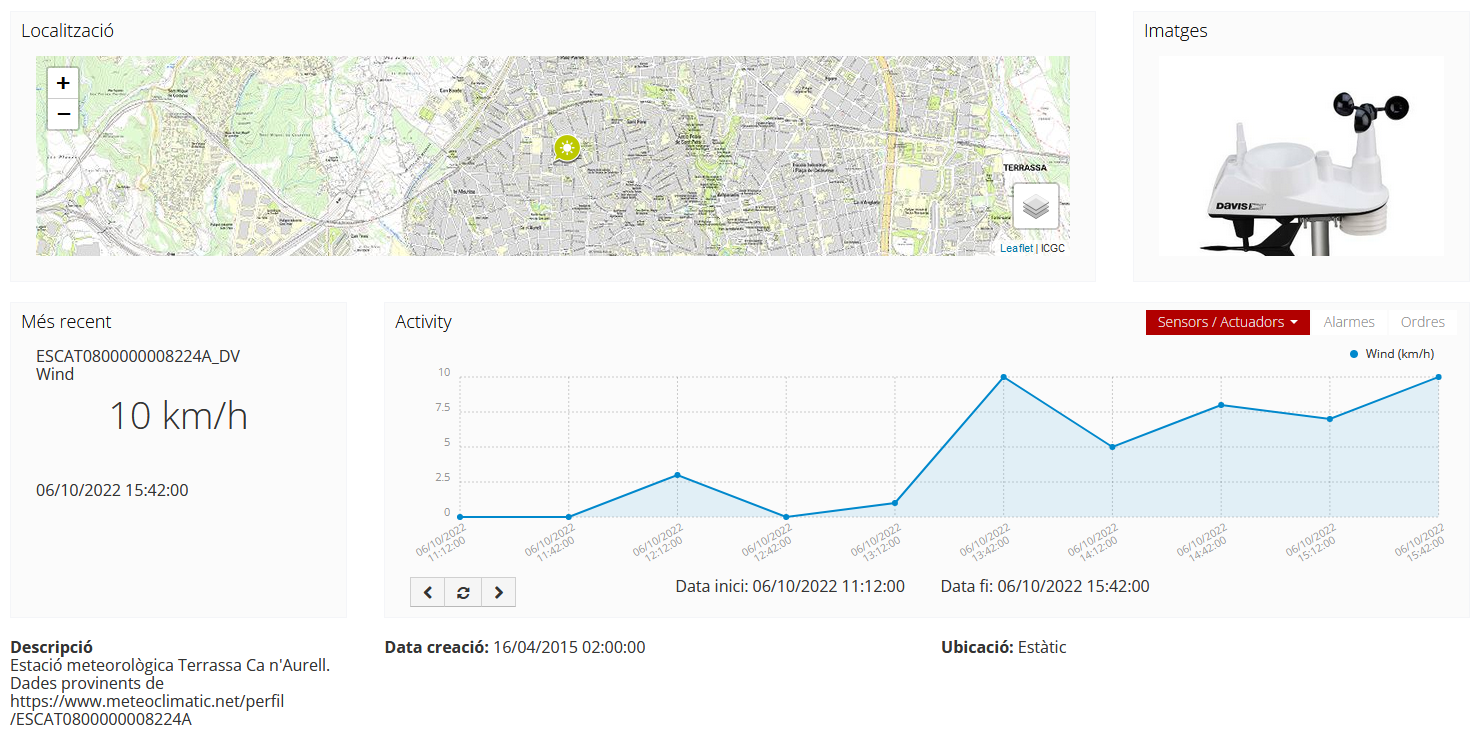Click most recent timestamp 06/10/2022 15:42:00
1479x740 pixels.
tap(112, 490)
